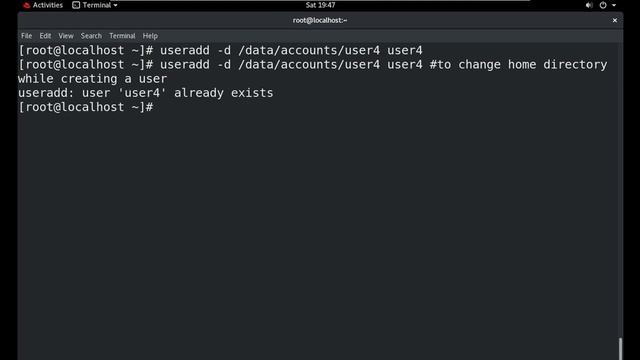The width and height of the screenshot is (640, 360).
Task: Open the Help menu
Action: 150,36
